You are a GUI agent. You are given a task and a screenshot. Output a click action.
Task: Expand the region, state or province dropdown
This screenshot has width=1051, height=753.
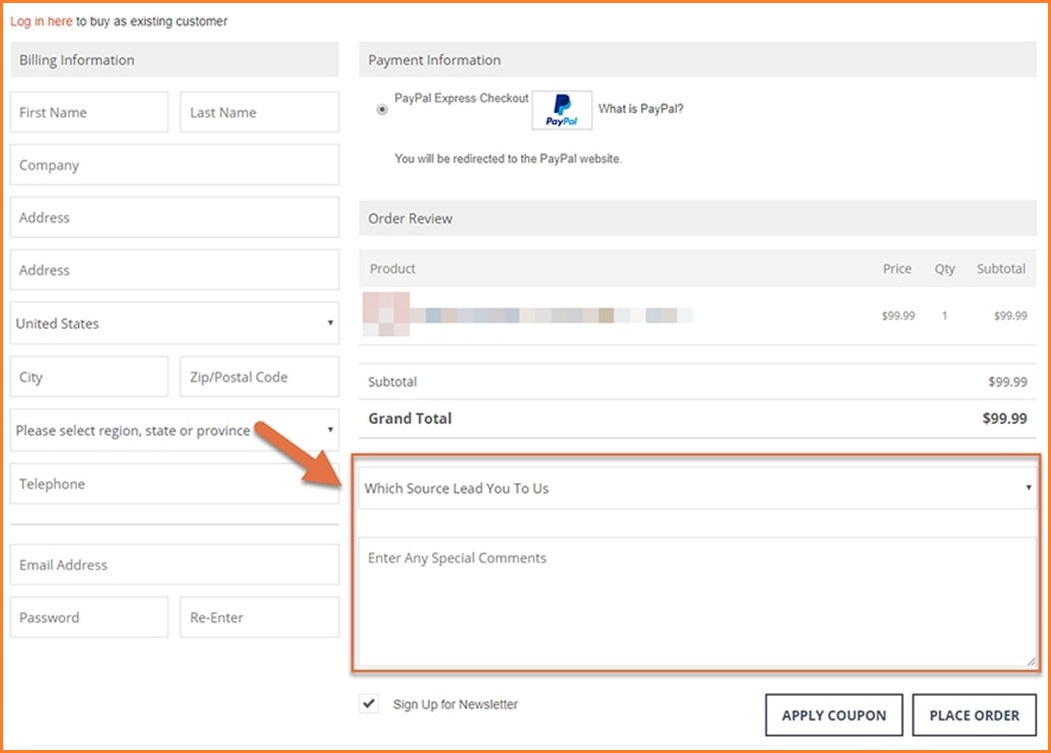174,431
